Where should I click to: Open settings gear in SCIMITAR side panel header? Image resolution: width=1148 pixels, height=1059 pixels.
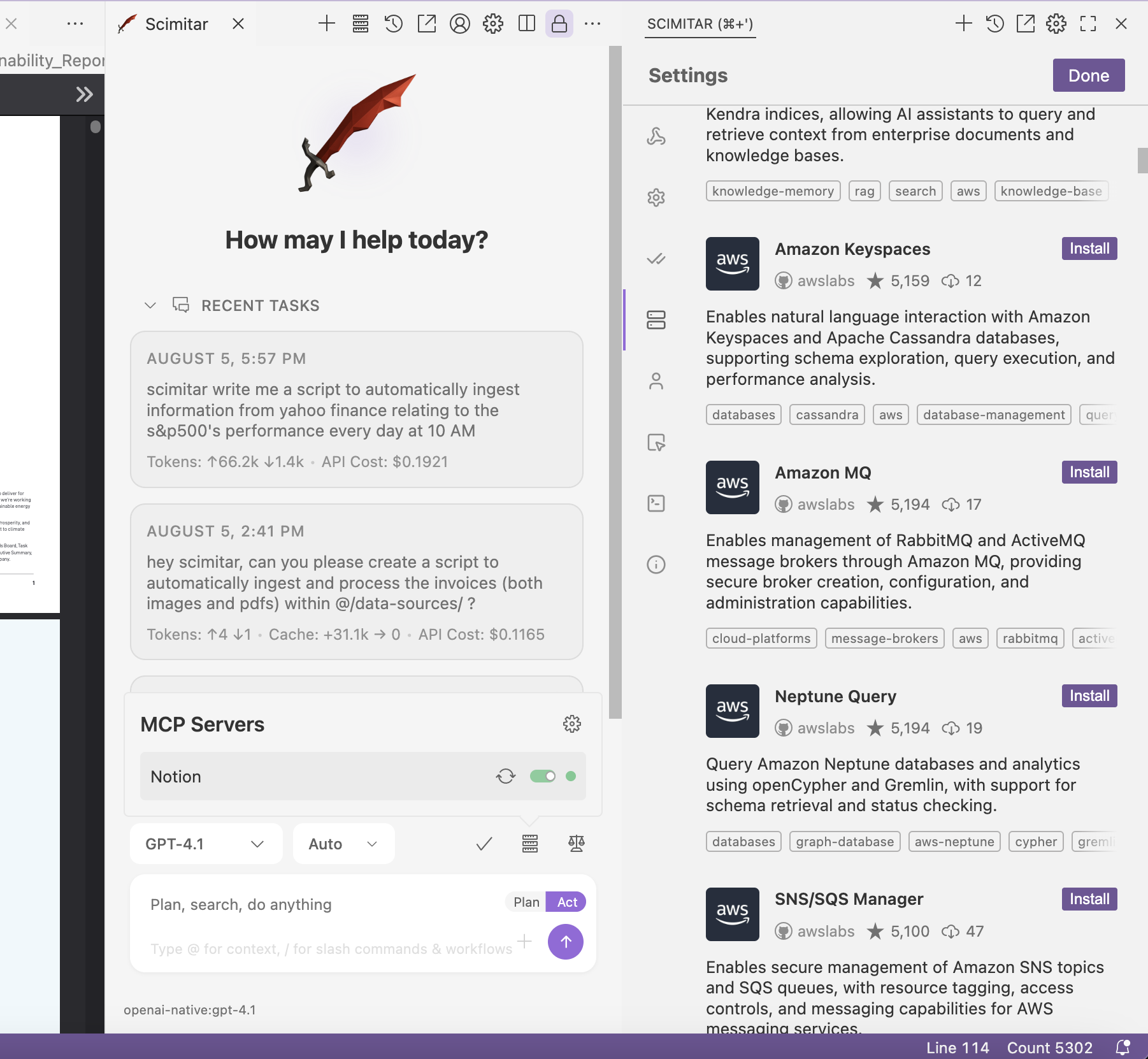[x=1056, y=24]
